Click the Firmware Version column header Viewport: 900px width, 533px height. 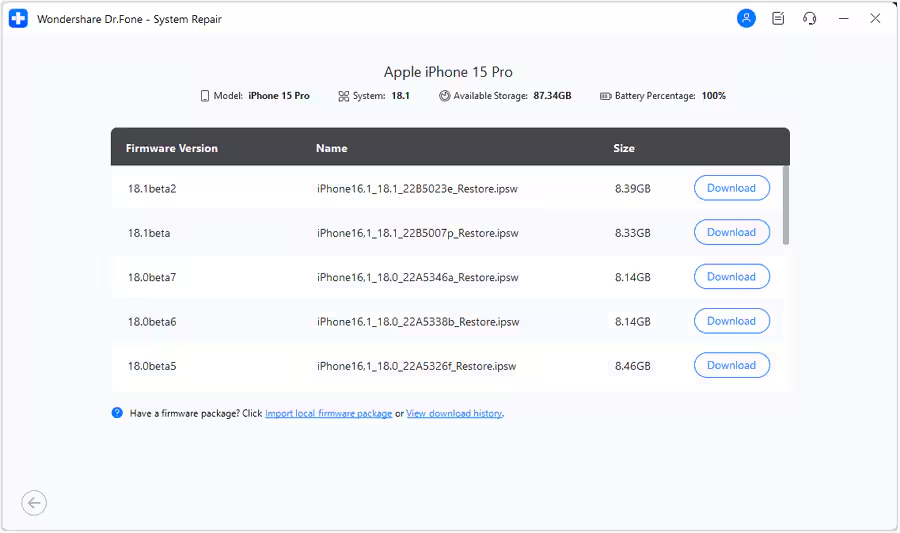coord(171,148)
